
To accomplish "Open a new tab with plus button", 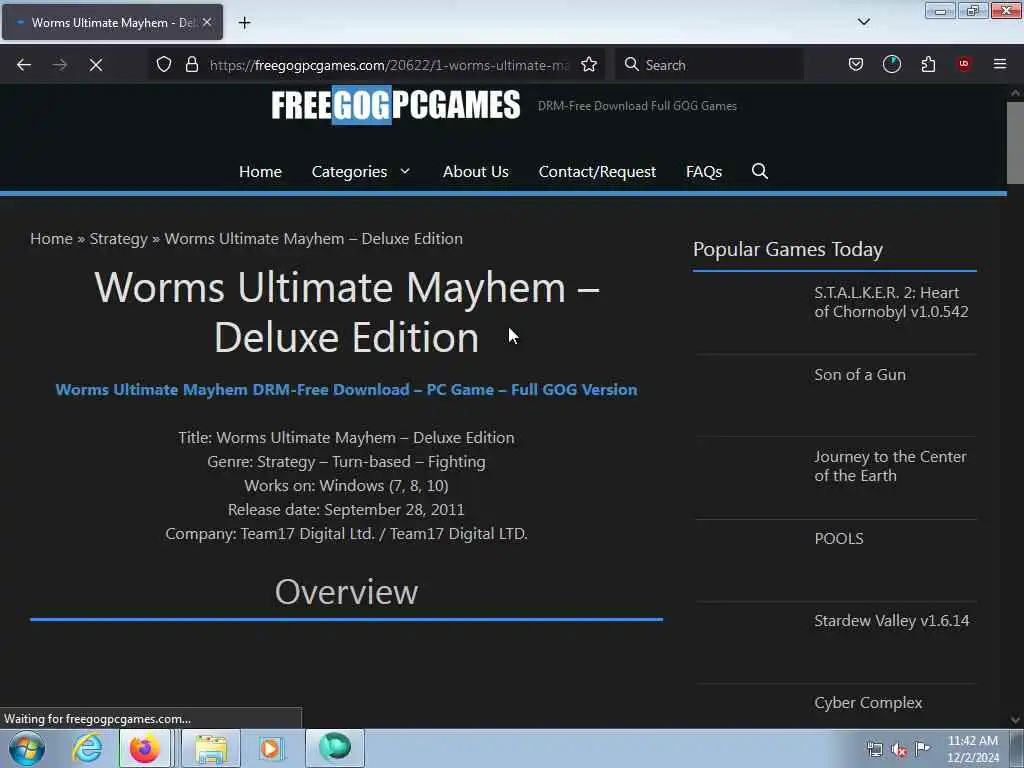I will pyautogui.click(x=244, y=23).
